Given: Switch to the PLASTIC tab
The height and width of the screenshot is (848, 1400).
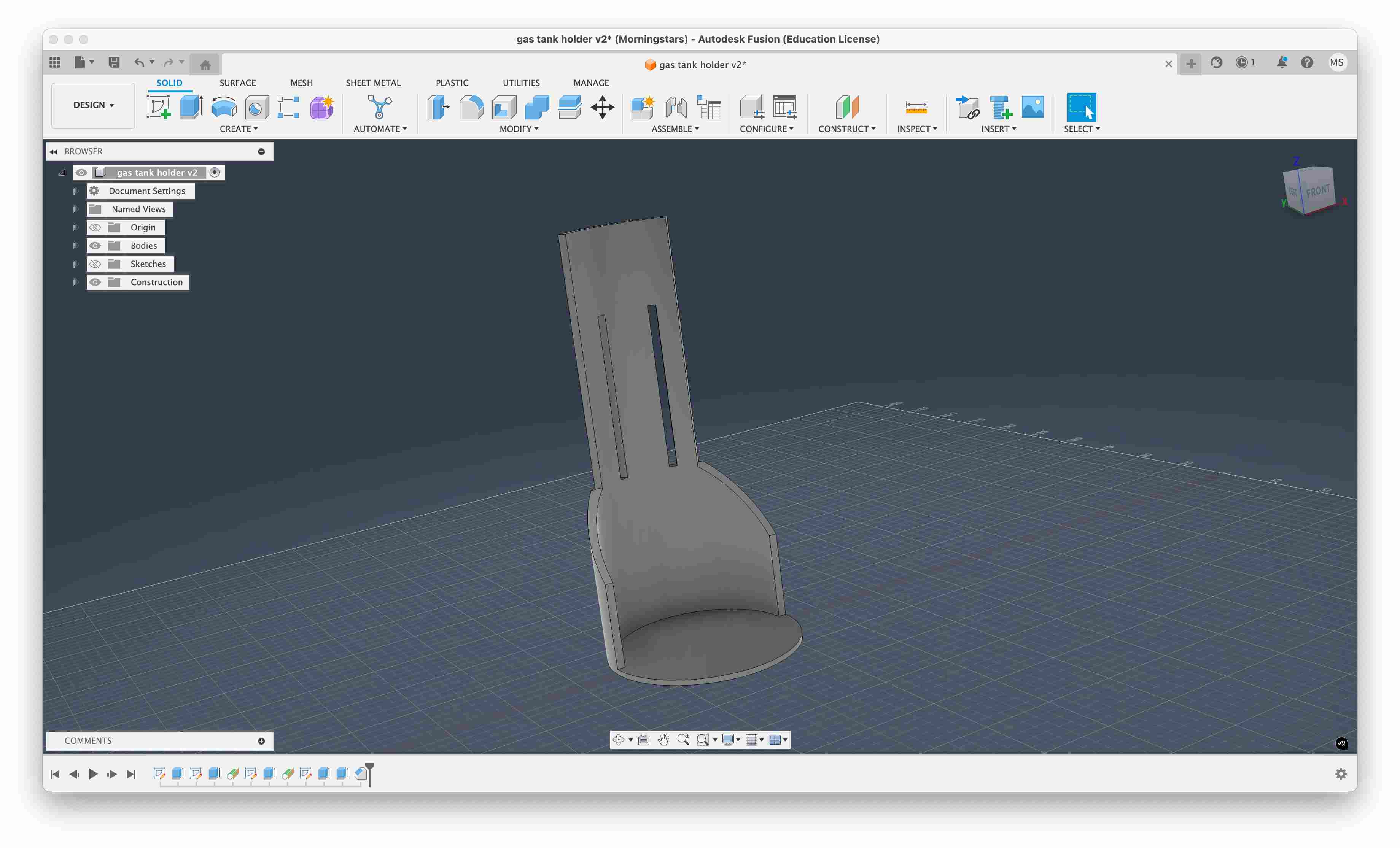Looking at the screenshot, I should point(452,83).
